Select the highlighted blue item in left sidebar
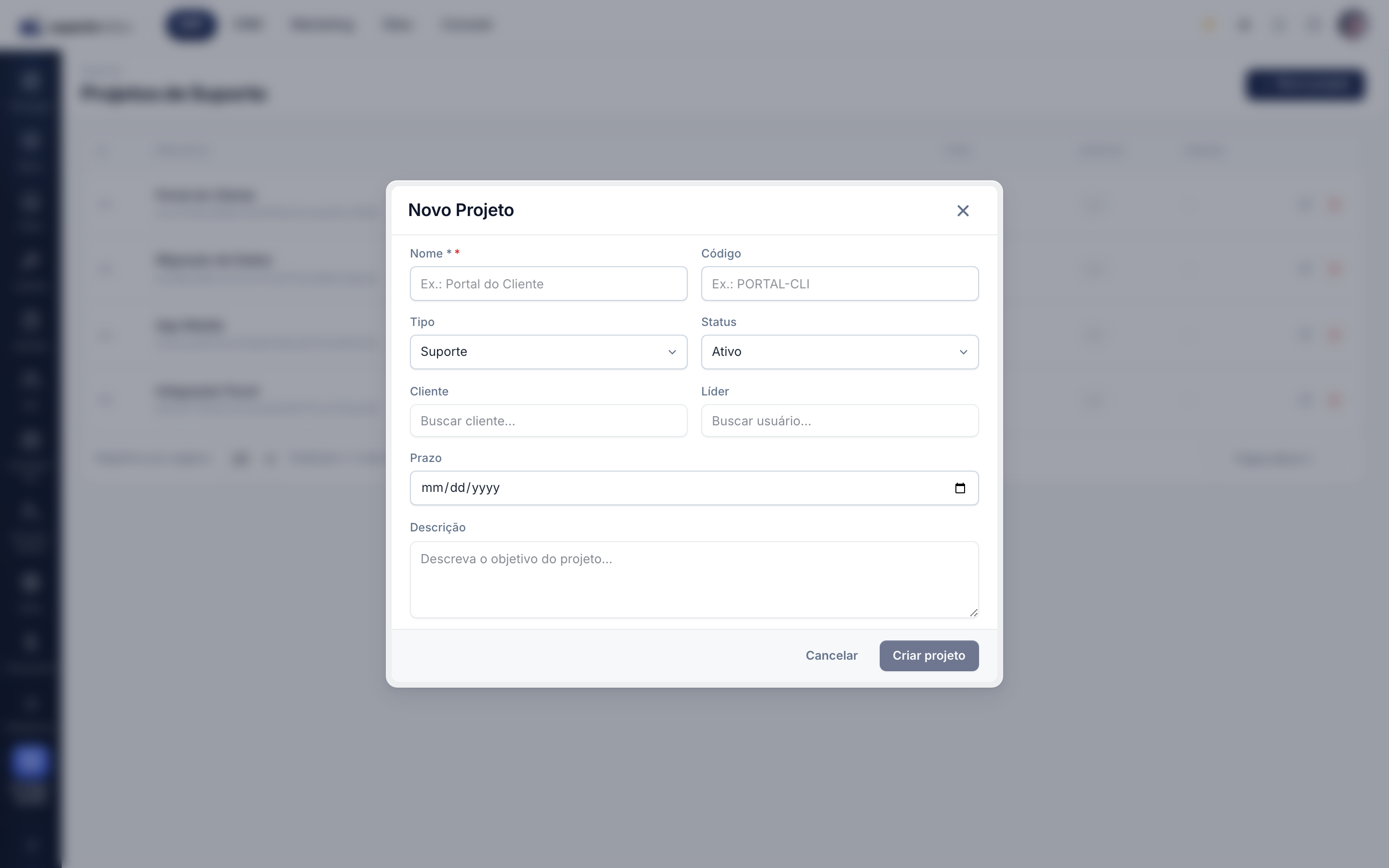Screen dimensions: 1389x868 click(x=29, y=761)
